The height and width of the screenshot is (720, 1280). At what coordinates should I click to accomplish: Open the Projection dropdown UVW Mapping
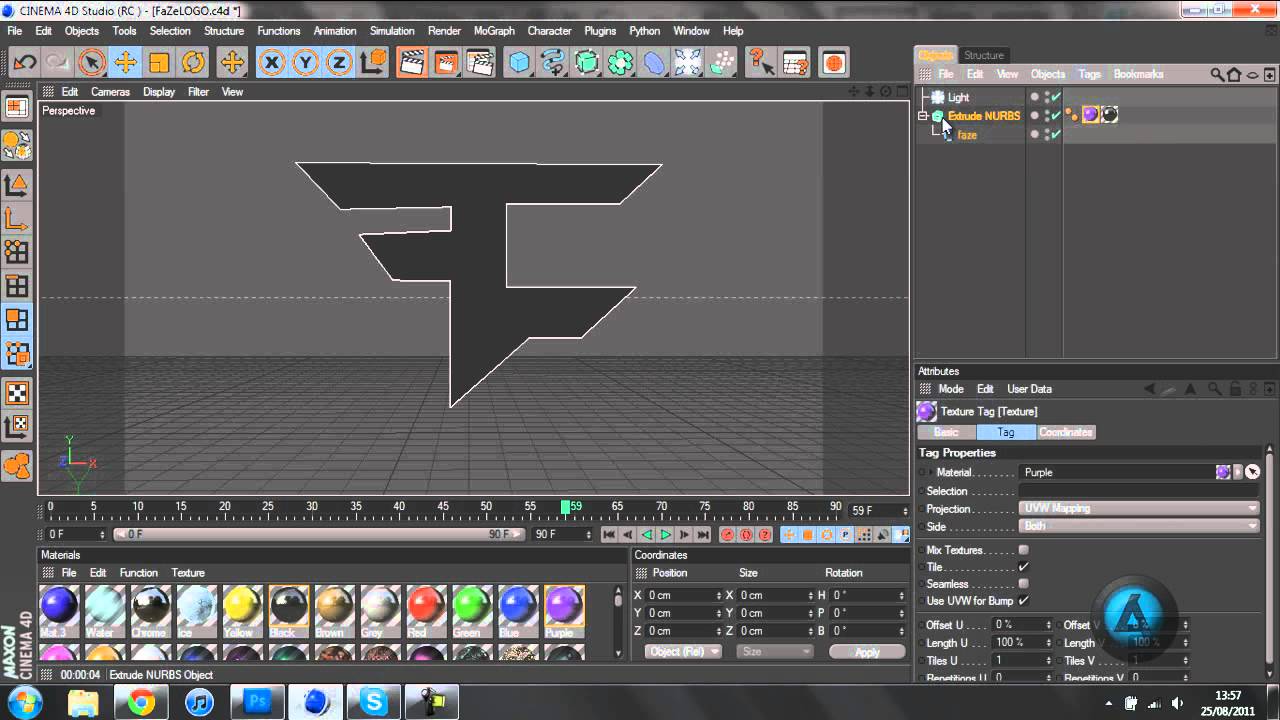1139,509
